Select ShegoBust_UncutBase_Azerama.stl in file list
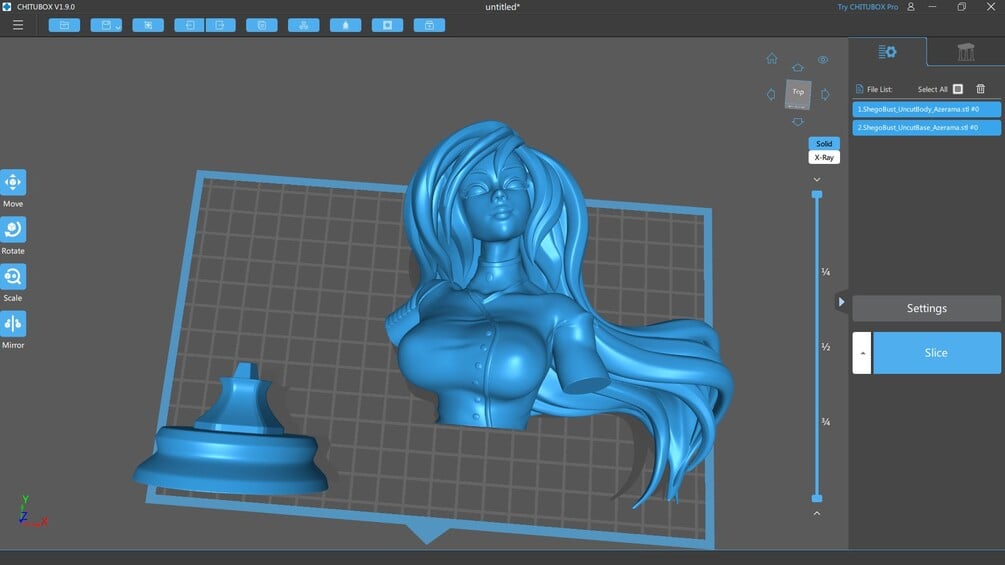1005x565 pixels. click(926, 127)
